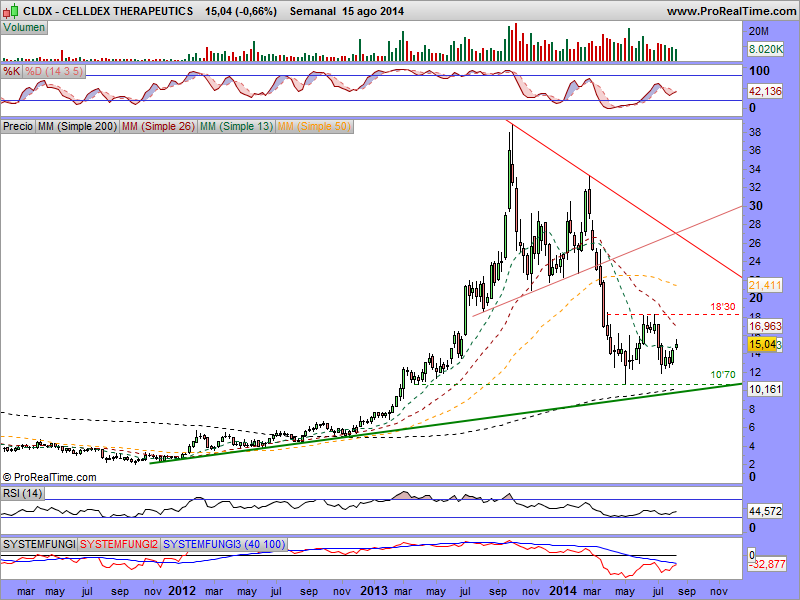Choose the MM (Simple 50) label
800x600 pixels.
(x=314, y=126)
